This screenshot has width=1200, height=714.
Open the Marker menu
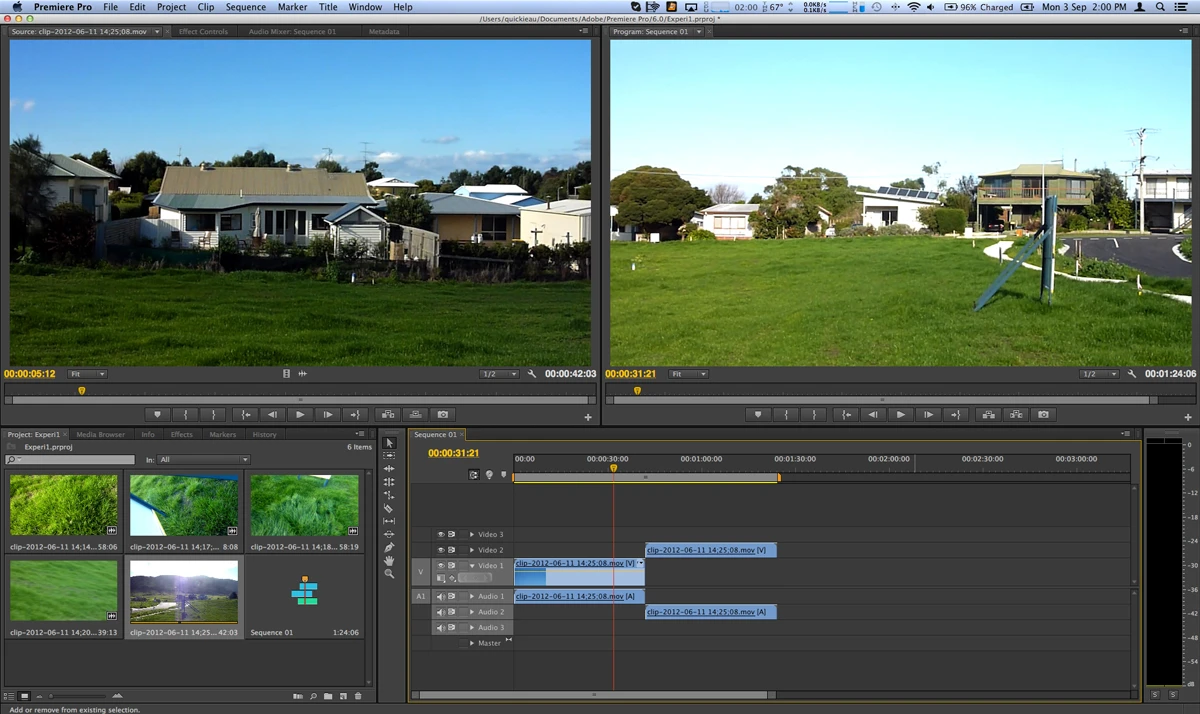point(292,7)
